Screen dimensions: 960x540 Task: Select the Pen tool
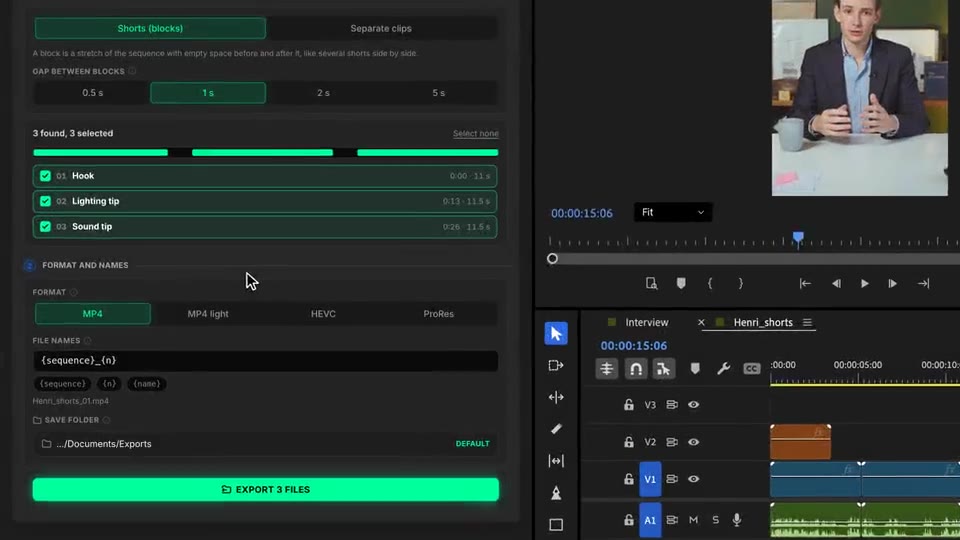(x=556, y=493)
